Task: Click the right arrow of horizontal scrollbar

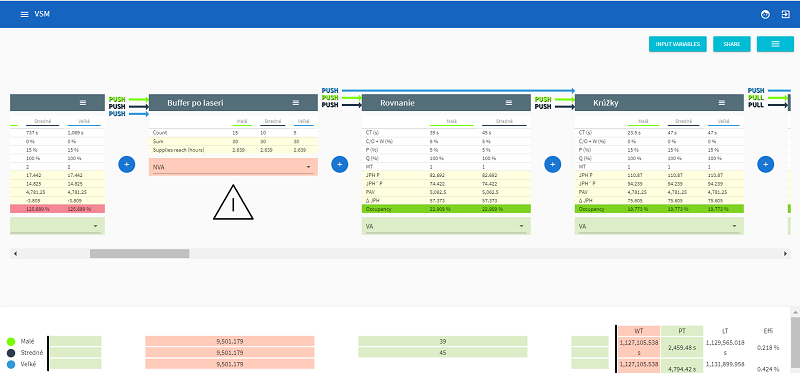Action: click(786, 254)
